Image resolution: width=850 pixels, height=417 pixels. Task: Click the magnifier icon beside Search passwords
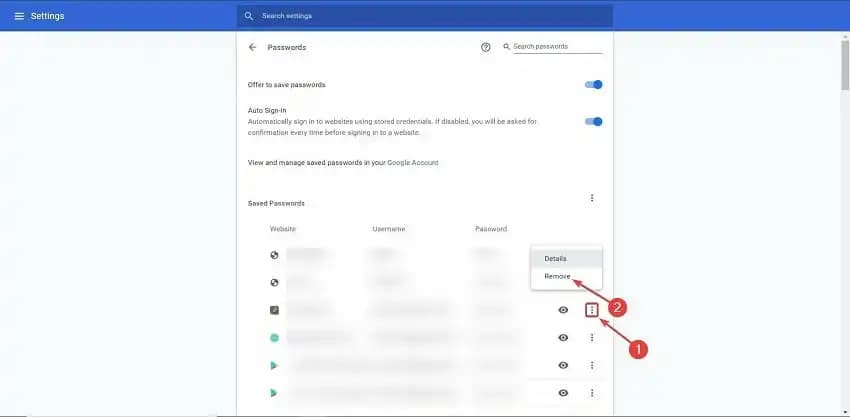(x=507, y=47)
